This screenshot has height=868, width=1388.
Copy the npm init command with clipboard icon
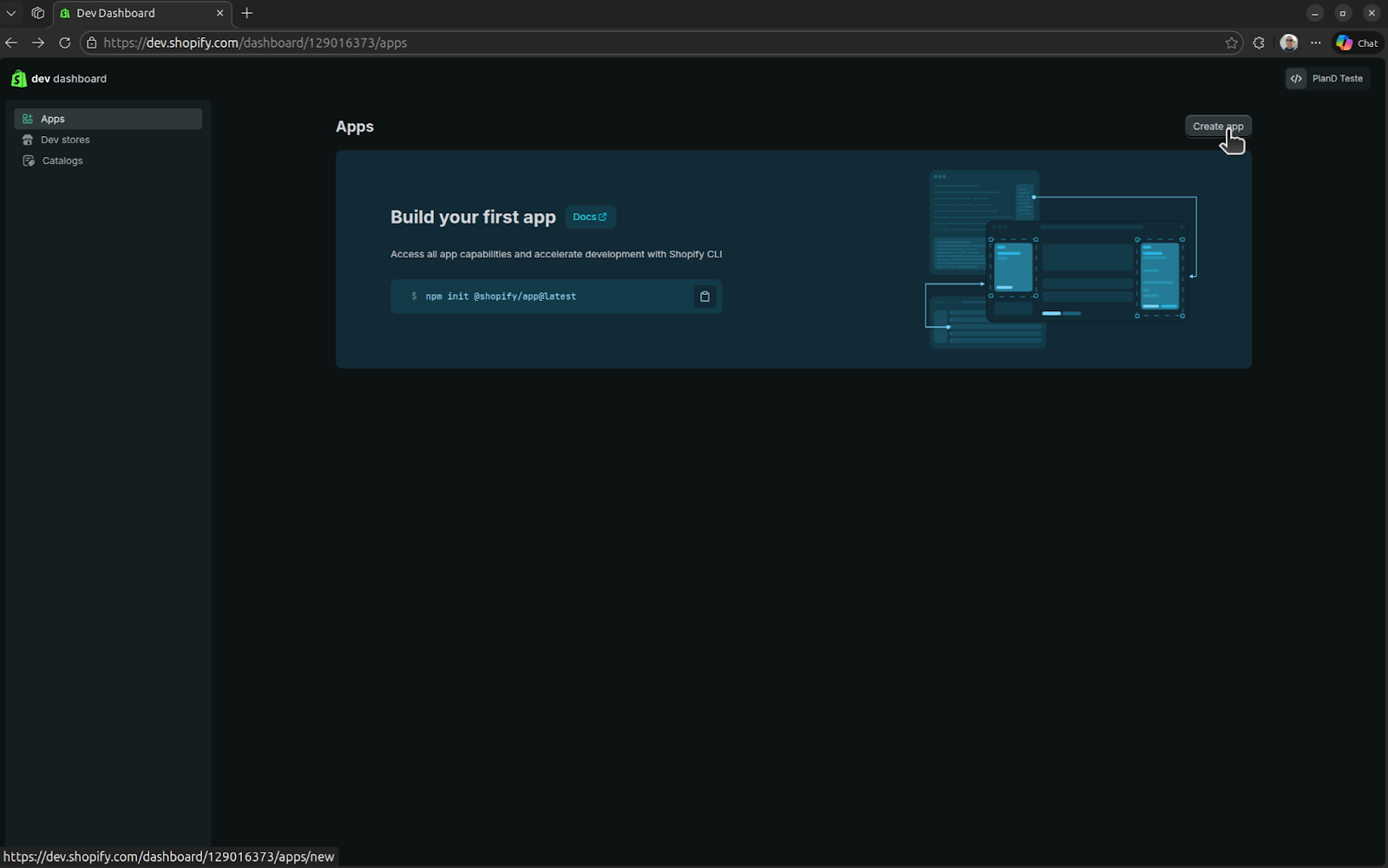(x=704, y=297)
